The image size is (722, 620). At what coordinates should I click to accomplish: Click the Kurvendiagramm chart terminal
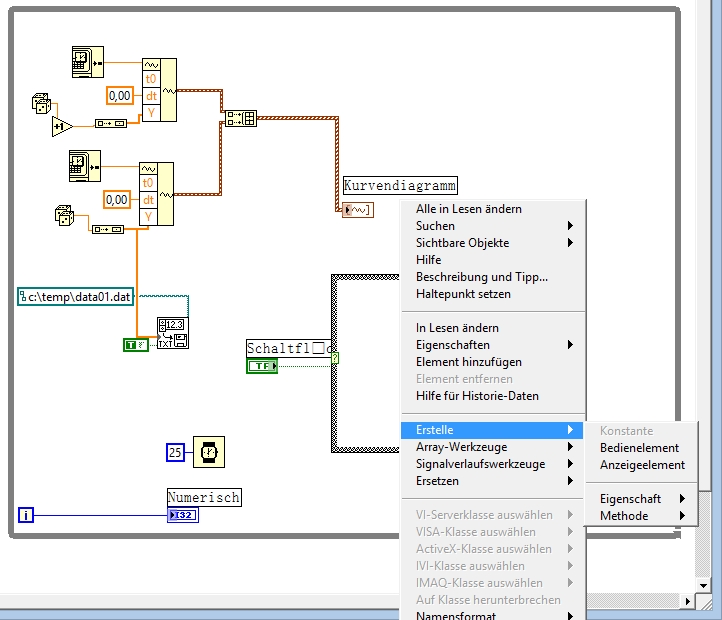tap(357, 209)
